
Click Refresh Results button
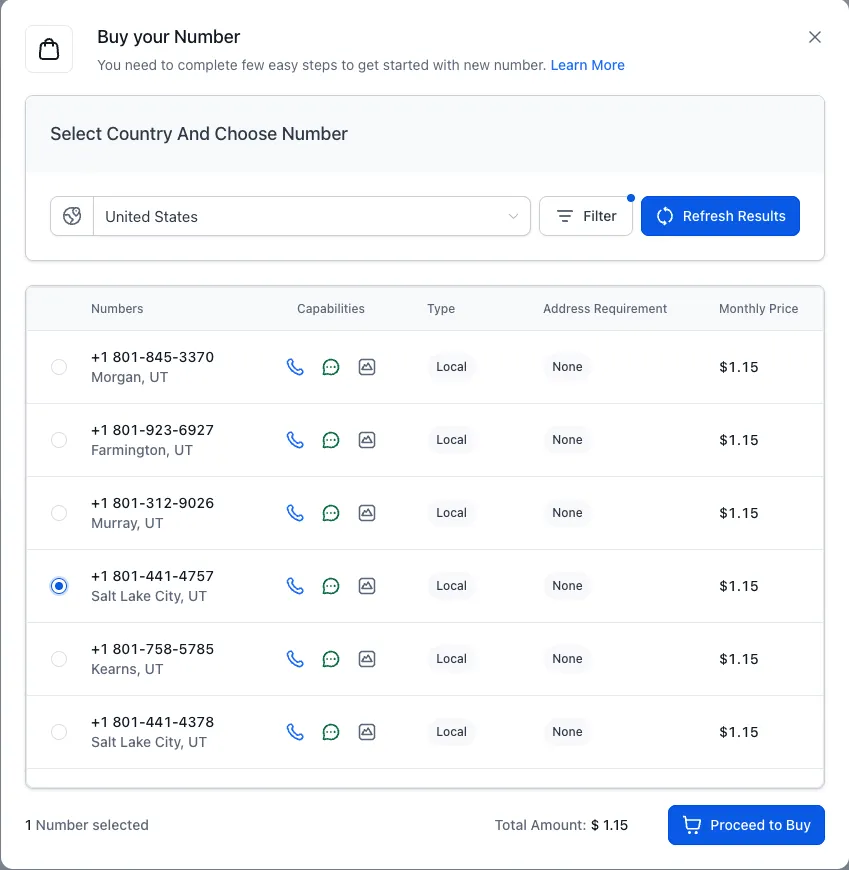tap(720, 216)
